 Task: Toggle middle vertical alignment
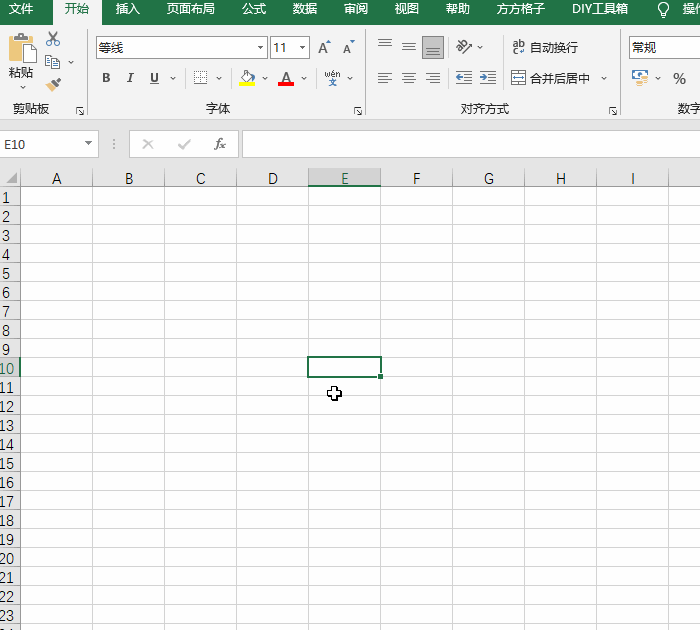coord(408,47)
